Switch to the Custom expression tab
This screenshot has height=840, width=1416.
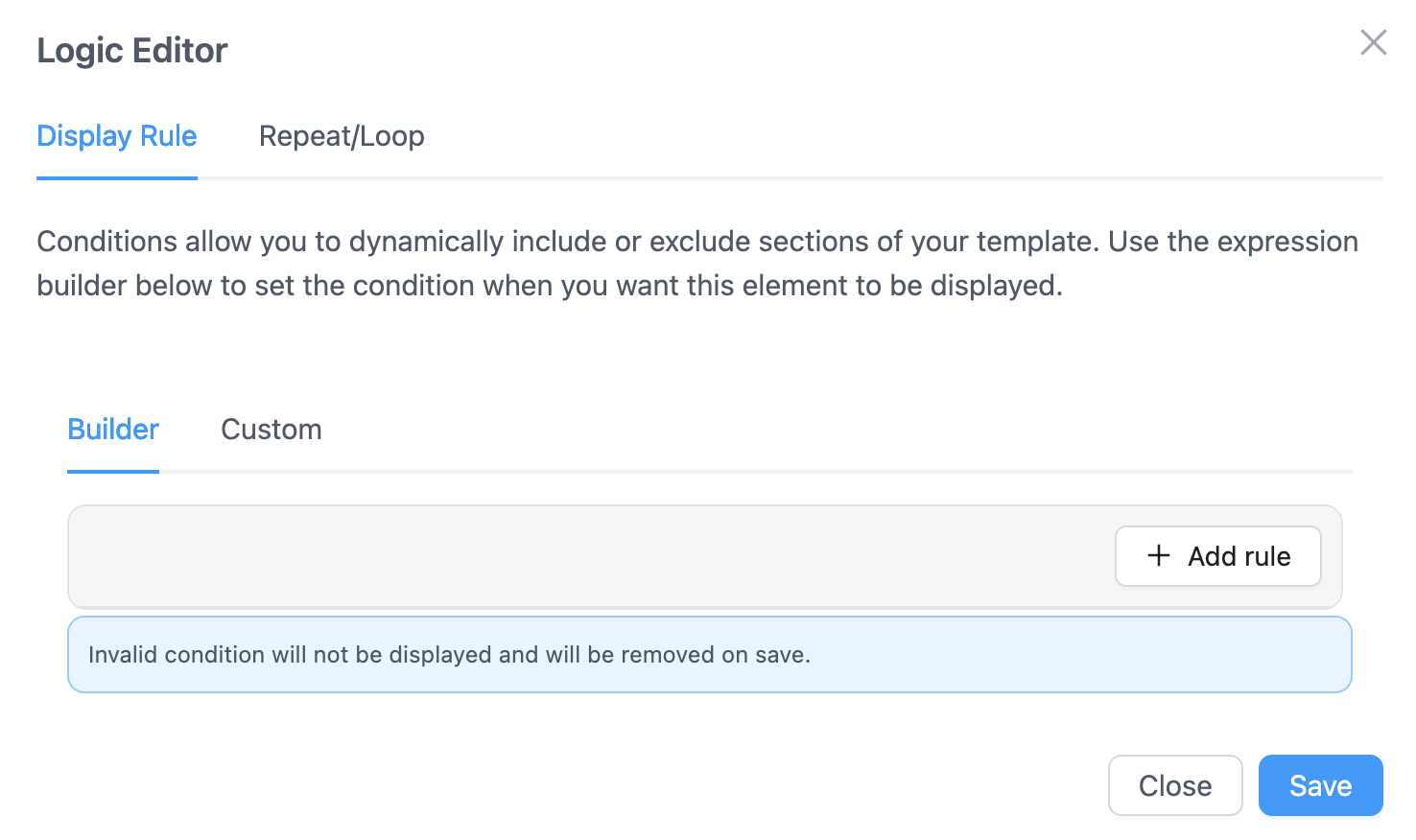point(271,429)
